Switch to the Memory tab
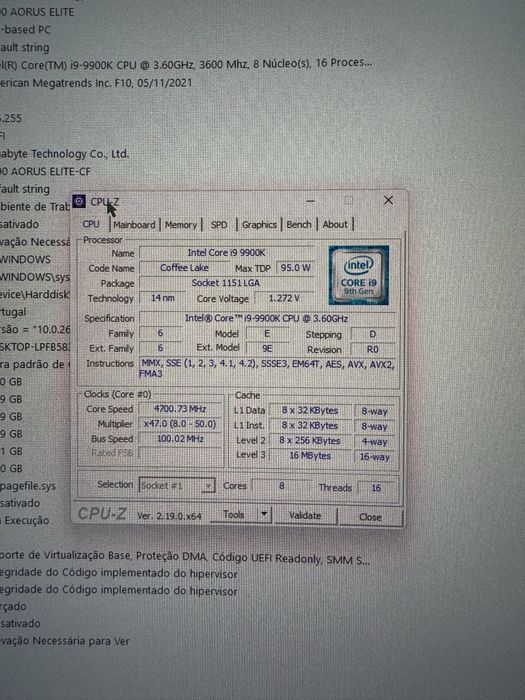The height and width of the screenshot is (700, 525). click(181, 225)
